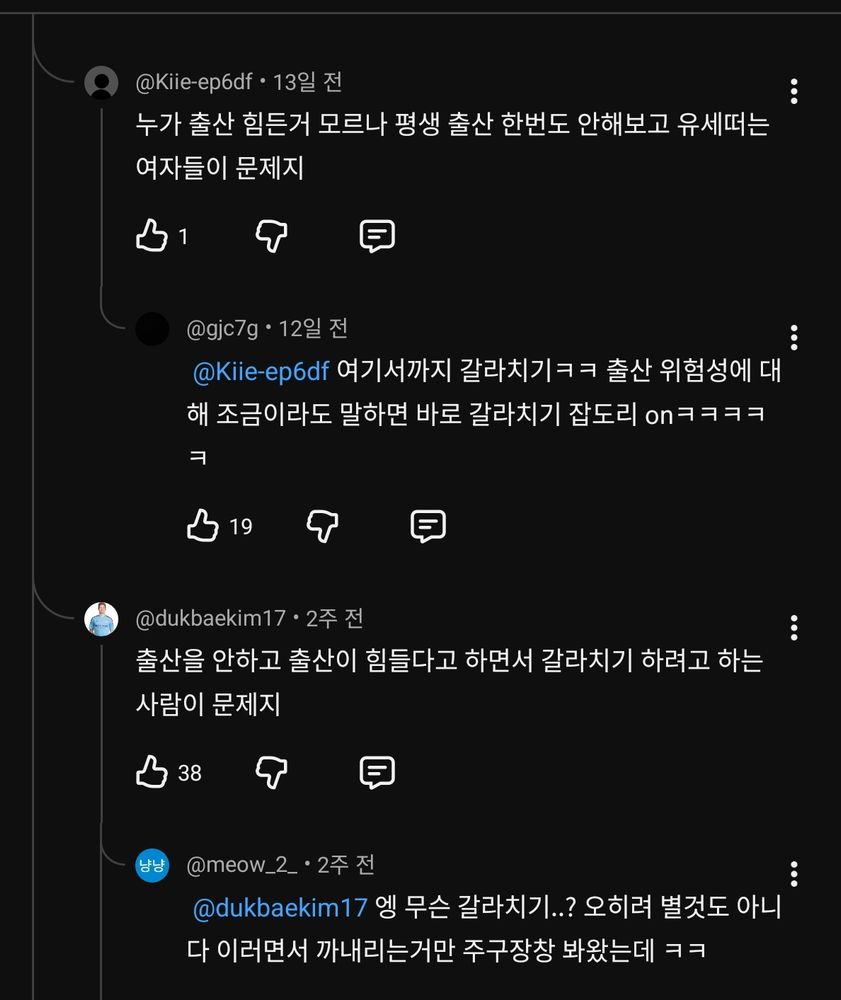841x1000 pixels.
Task: Open more options for @dukbaekim17 comment
Action: click(x=794, y=628)
